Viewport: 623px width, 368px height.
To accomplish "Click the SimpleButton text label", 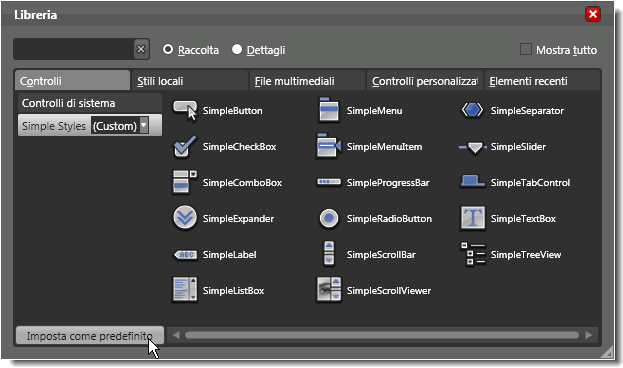I will pyautogui.click(x=232, y=111).
